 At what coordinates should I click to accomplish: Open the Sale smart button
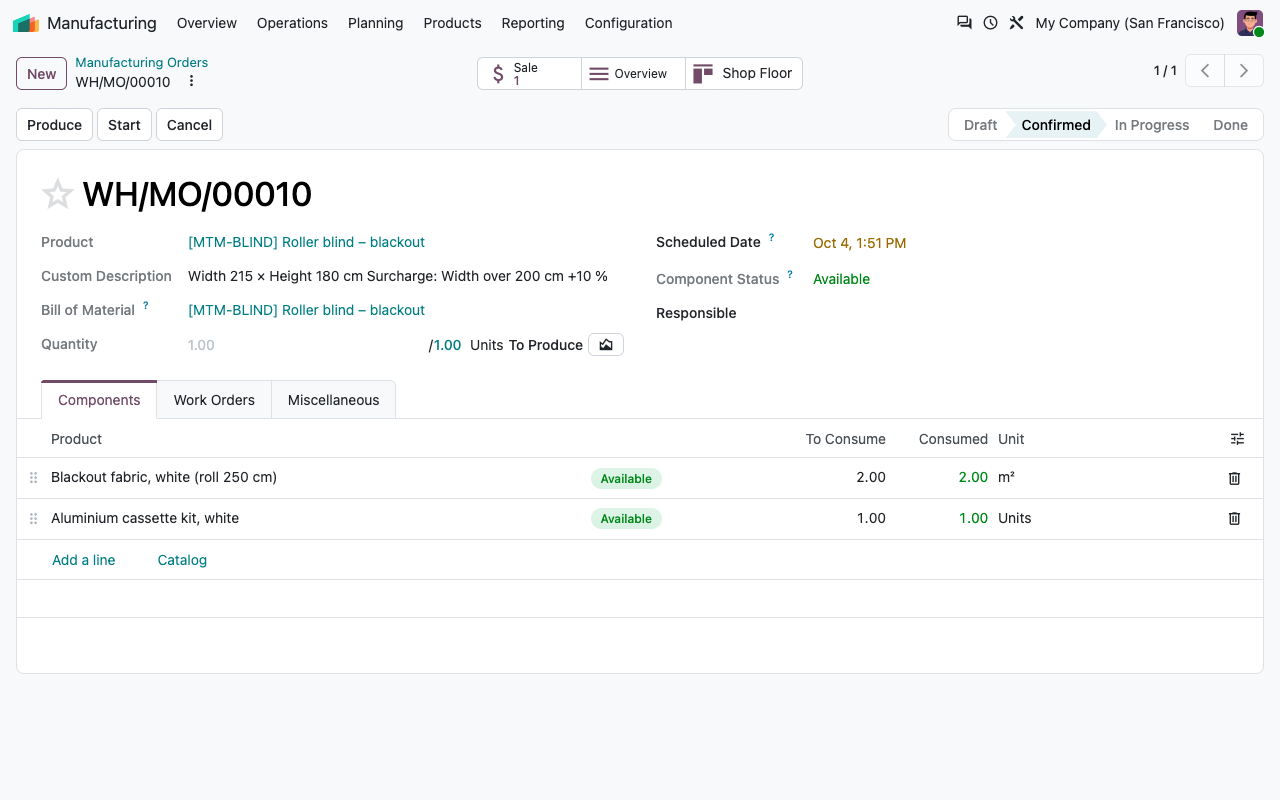(x=529, y=73)
